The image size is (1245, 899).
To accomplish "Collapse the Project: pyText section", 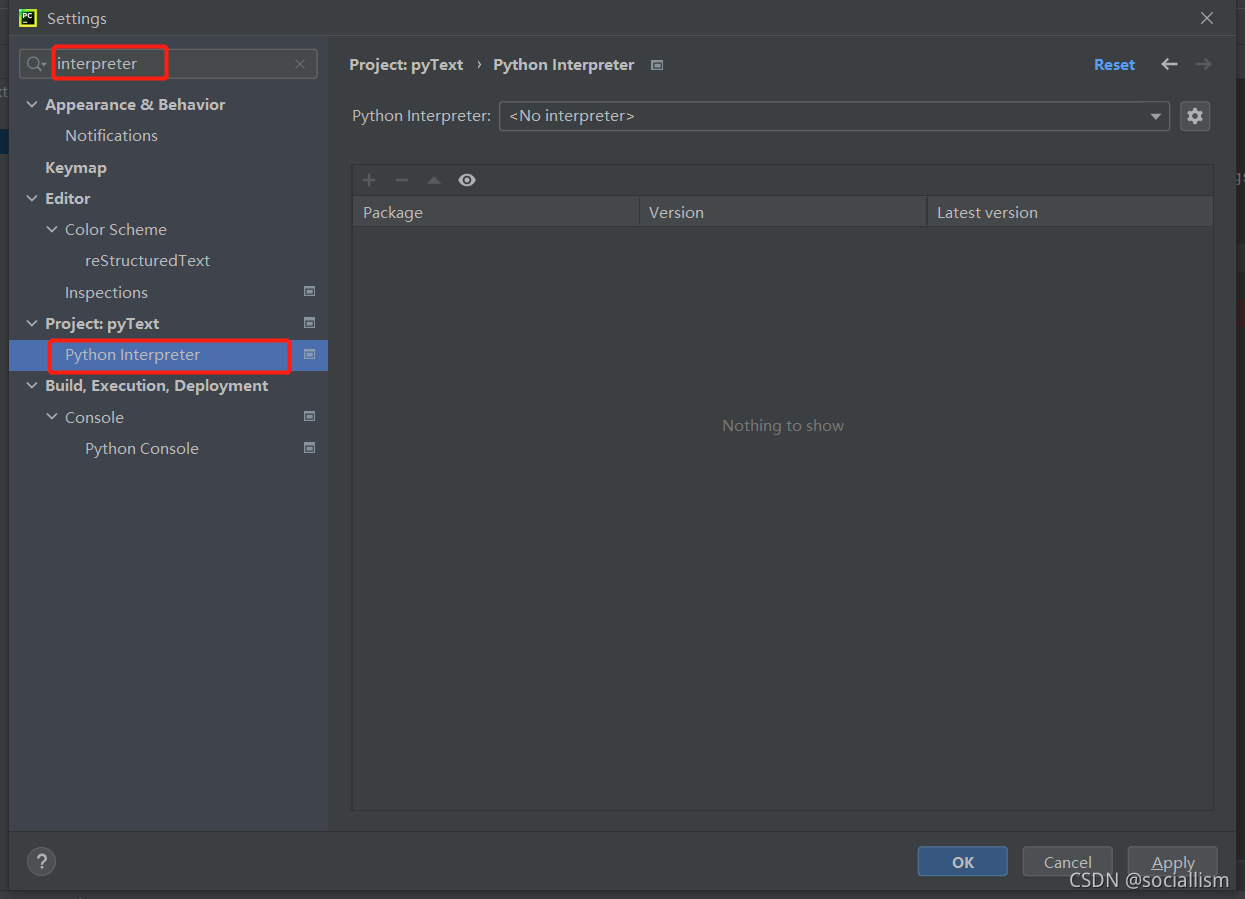I will pos(32,324).
